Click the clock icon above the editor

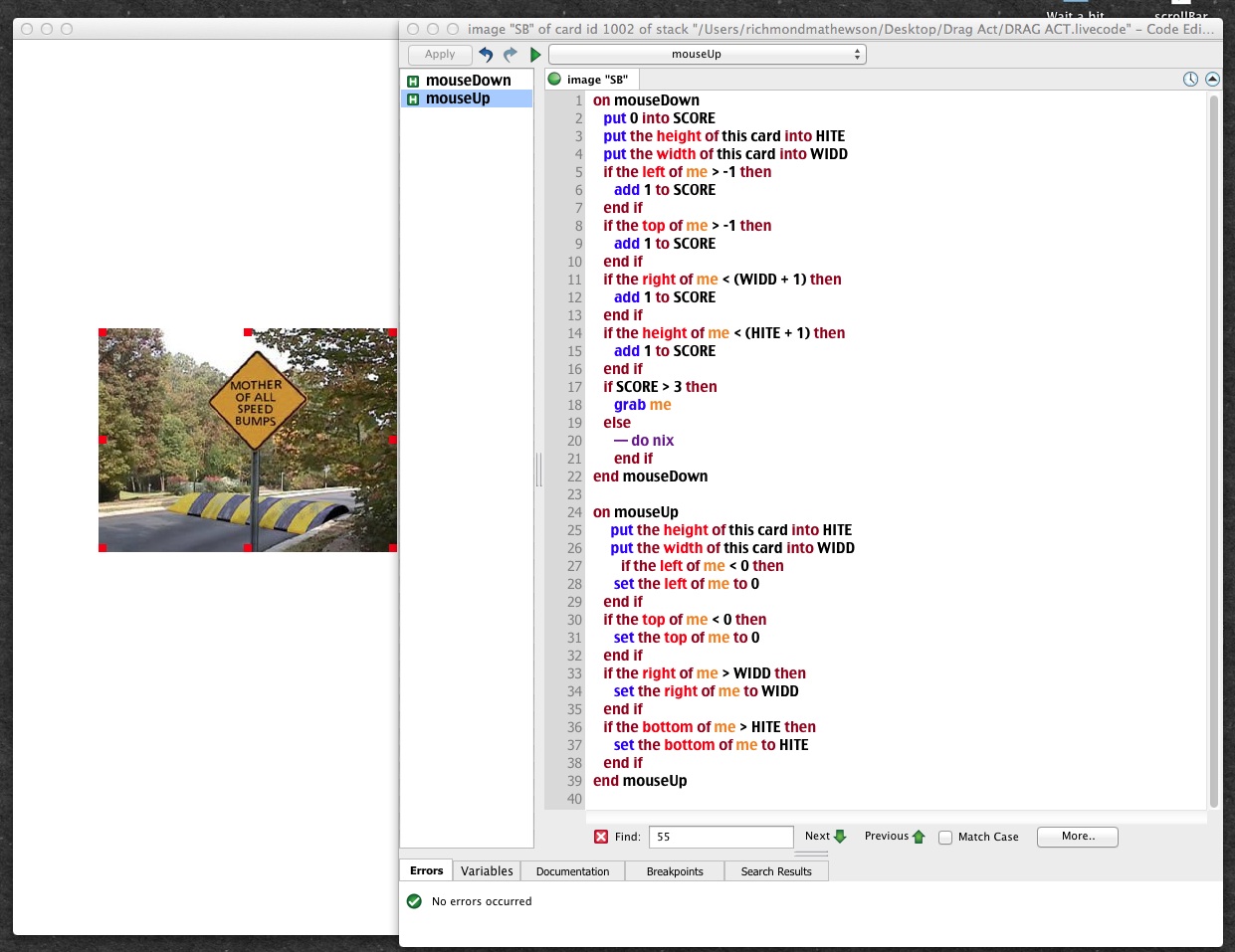pyautogui.click(x=1190, y=80)
